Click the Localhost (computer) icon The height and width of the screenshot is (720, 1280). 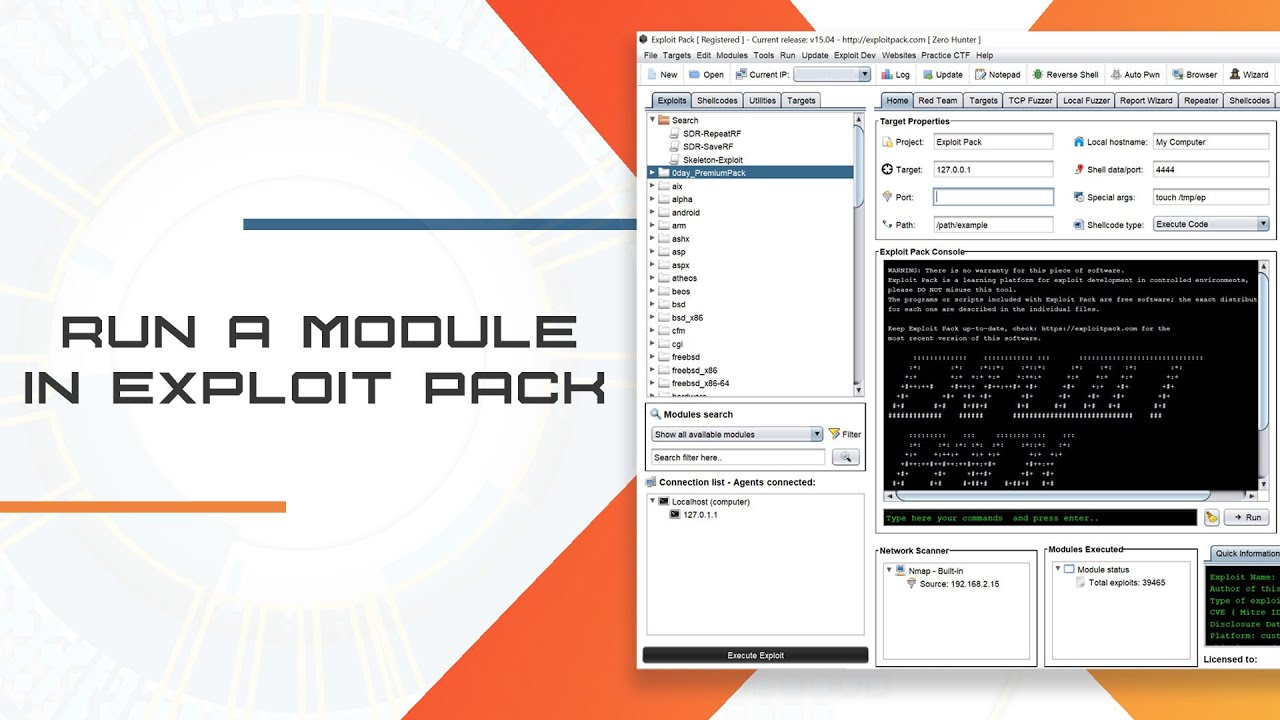[663, 501]
